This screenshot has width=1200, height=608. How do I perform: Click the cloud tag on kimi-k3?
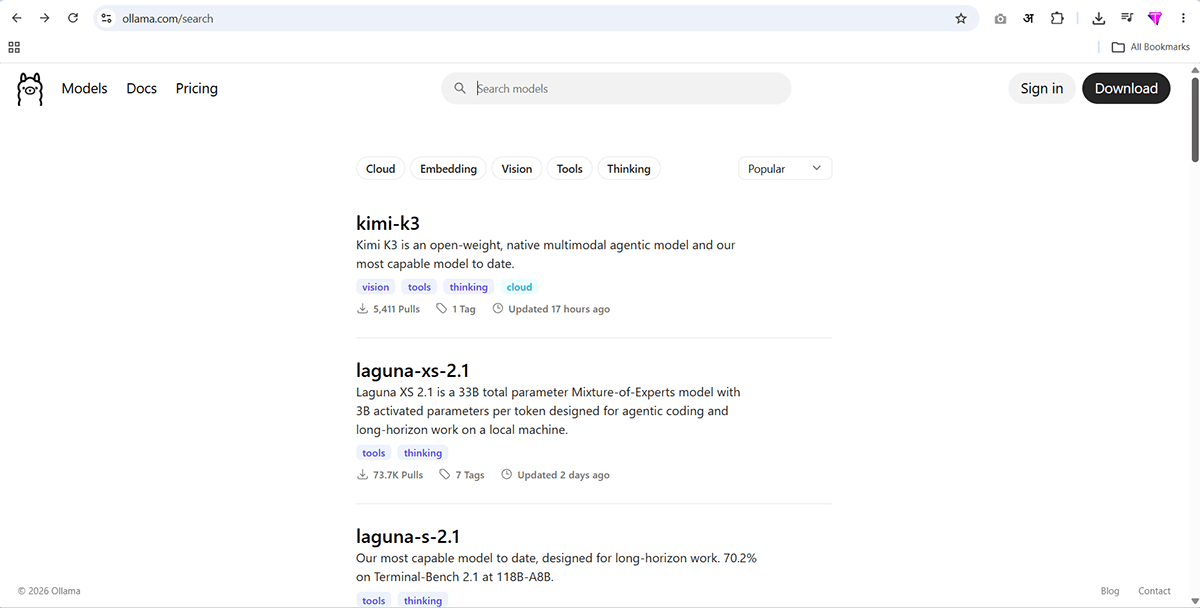[x=519, y=287]
